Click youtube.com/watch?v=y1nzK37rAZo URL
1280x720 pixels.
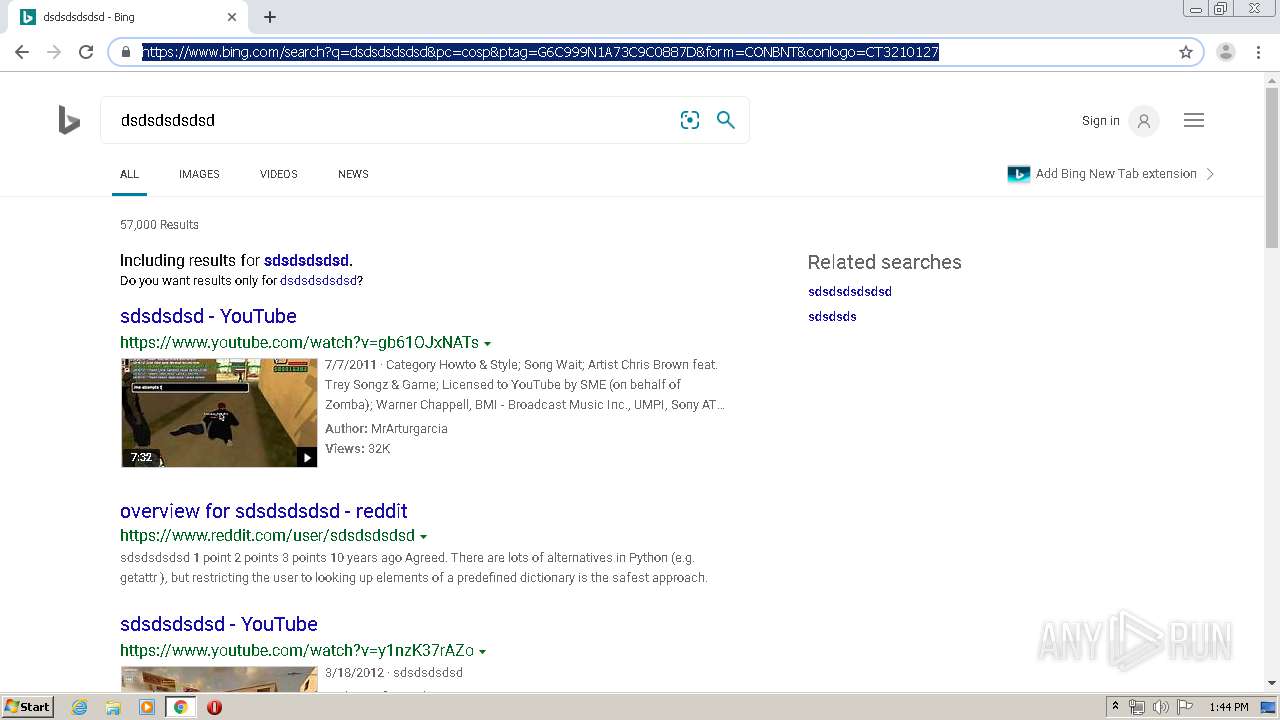[297, 651]
